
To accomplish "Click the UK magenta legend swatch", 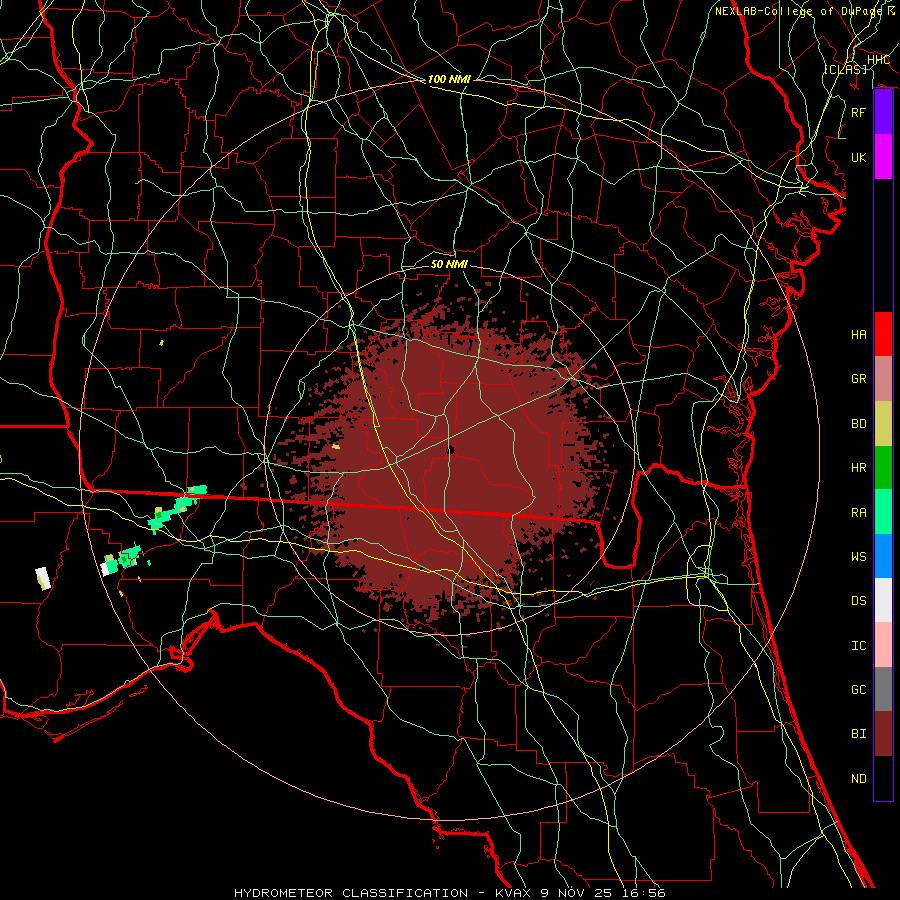I will click(x=883, y=157).
